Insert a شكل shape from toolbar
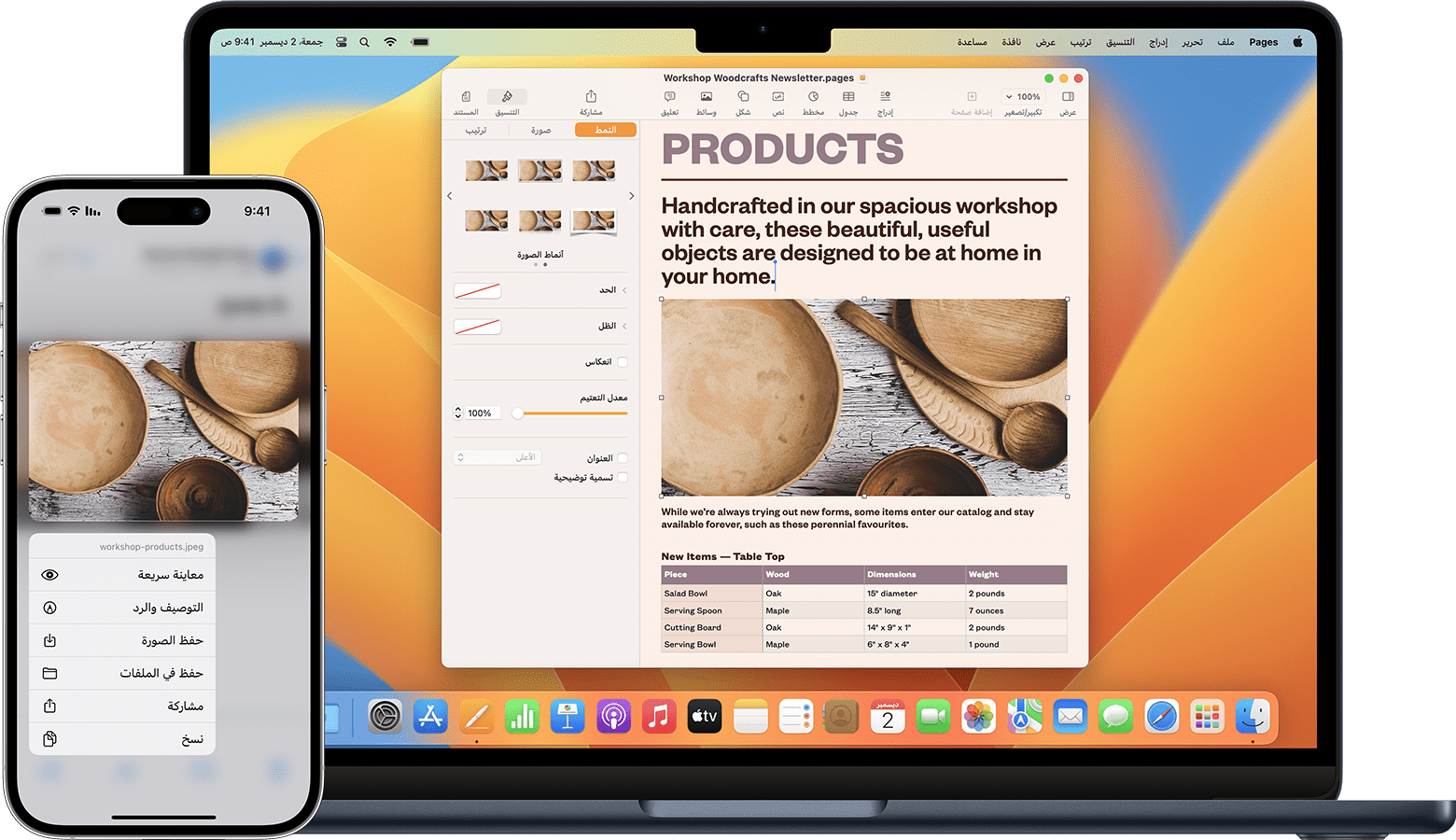 click(x=743, y=103)
